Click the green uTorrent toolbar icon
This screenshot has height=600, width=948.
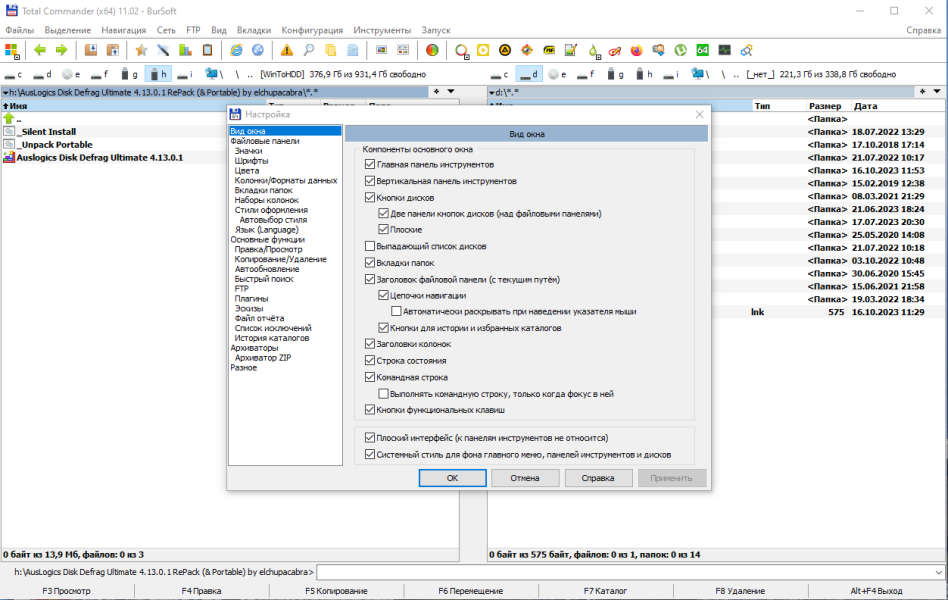[681, 50]
